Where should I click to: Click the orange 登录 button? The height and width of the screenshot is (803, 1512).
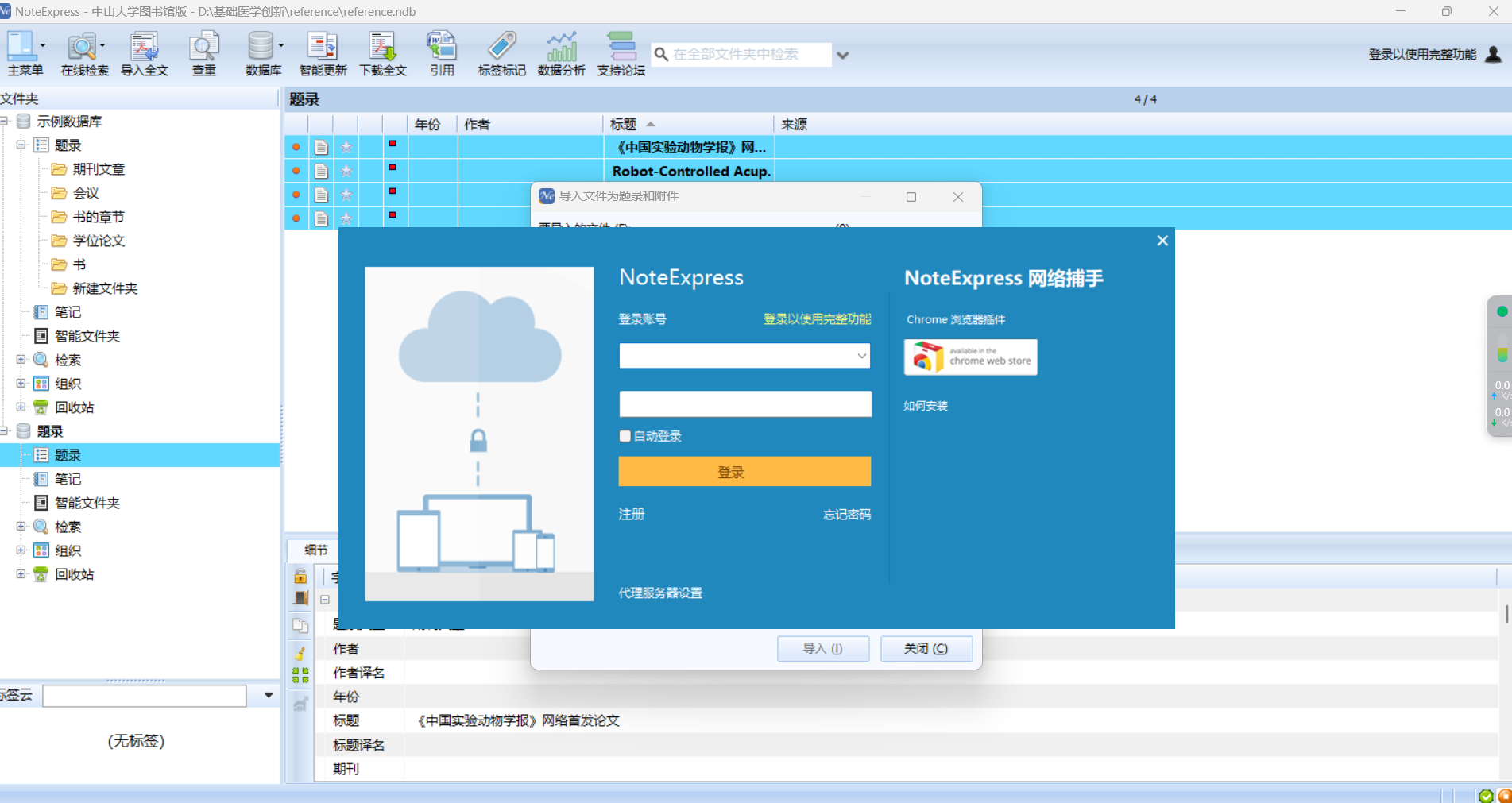(744, 472)
